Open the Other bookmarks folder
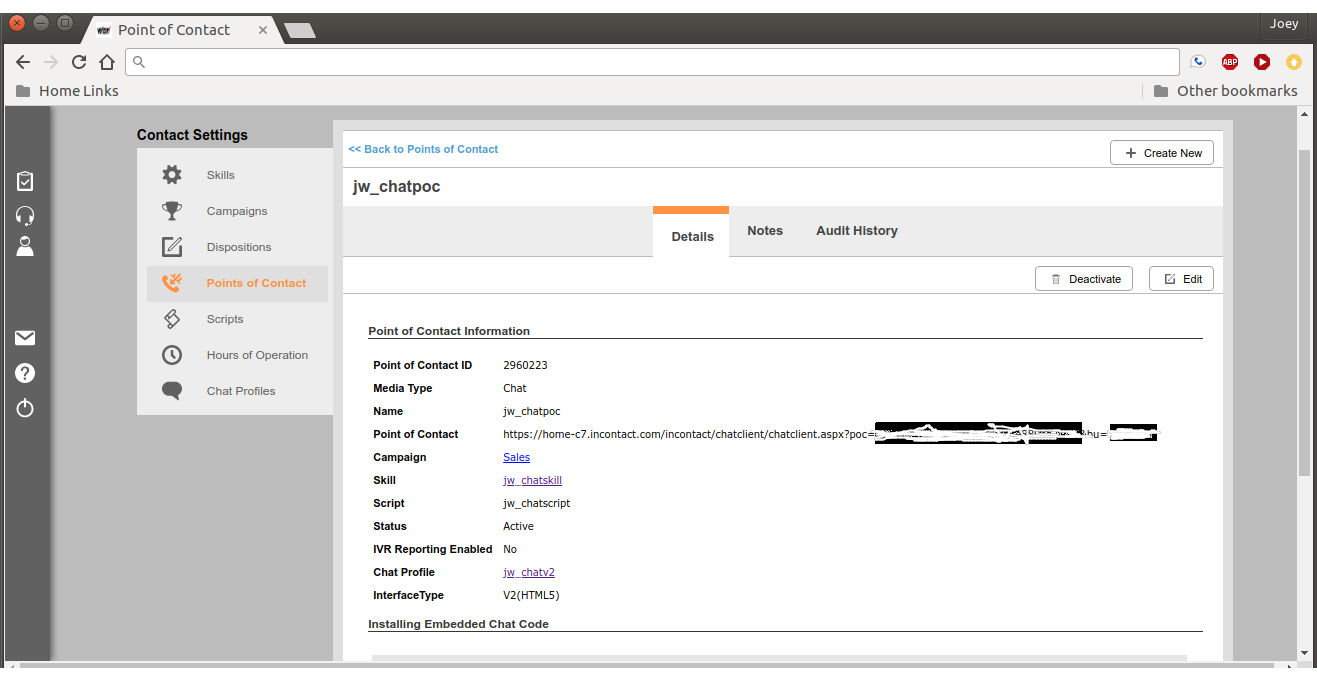Screen dimensions: 1317x681 coord(1224,90)
